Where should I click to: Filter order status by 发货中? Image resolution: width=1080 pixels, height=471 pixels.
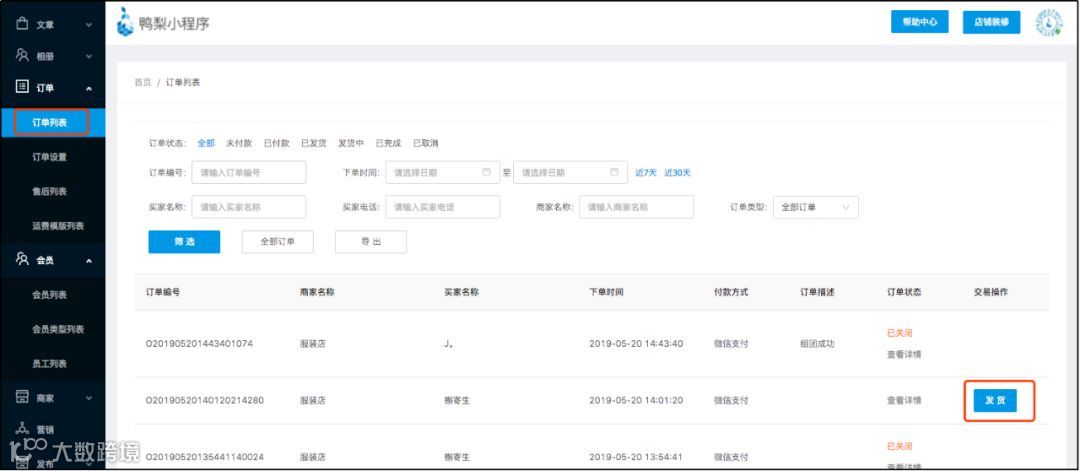coord(351,143)
